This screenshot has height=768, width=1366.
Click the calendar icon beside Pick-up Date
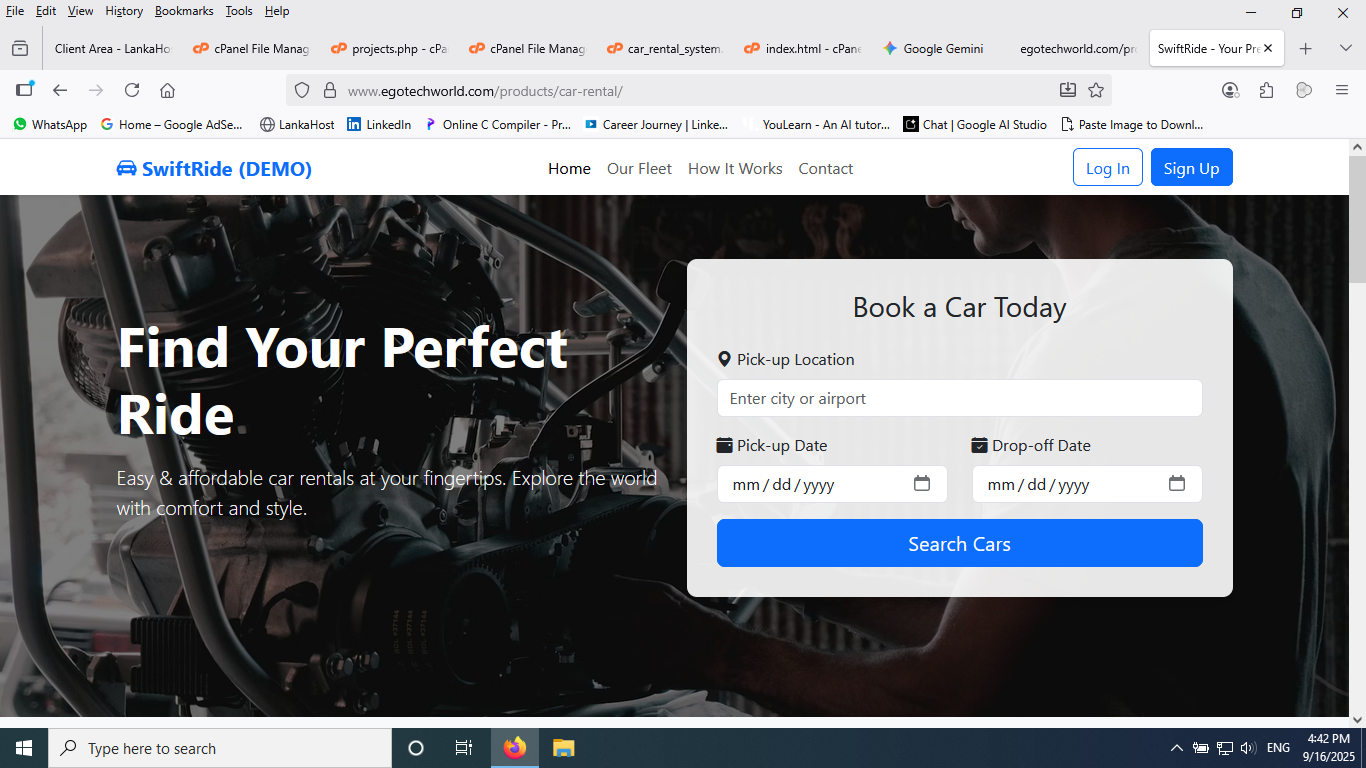point(723,445)
